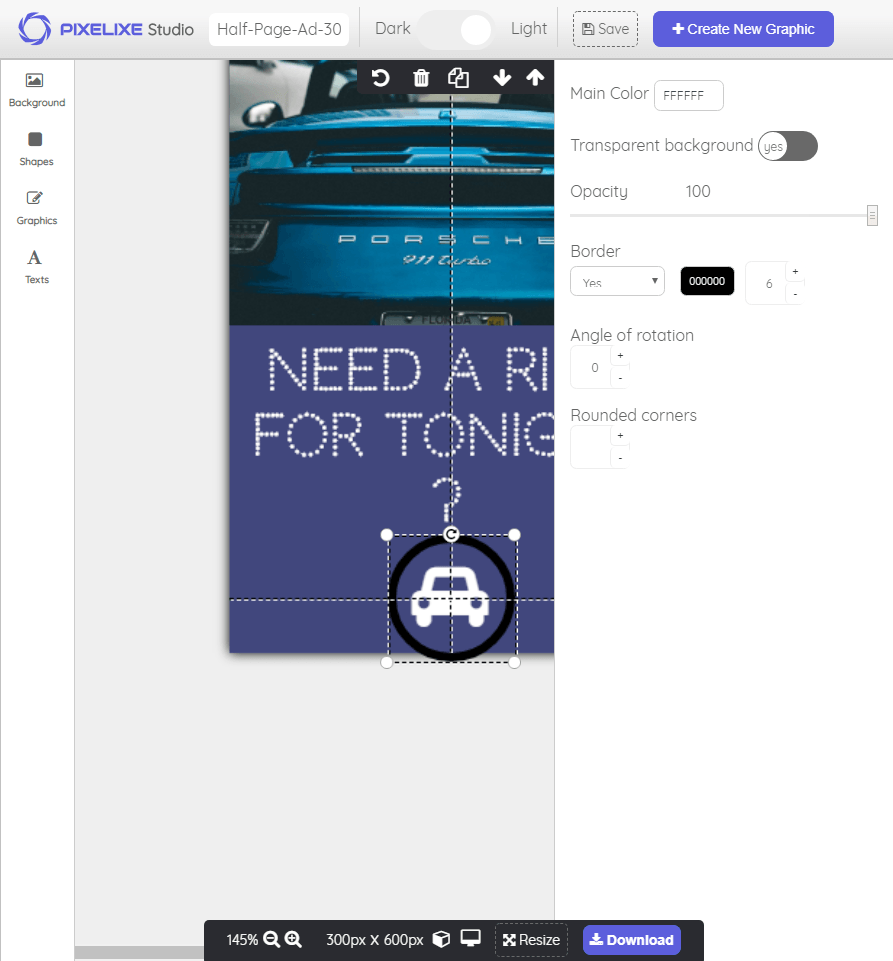Viewport: 893px width, 961px height.
Task: Increase the border width
Action: pos(795,272)
